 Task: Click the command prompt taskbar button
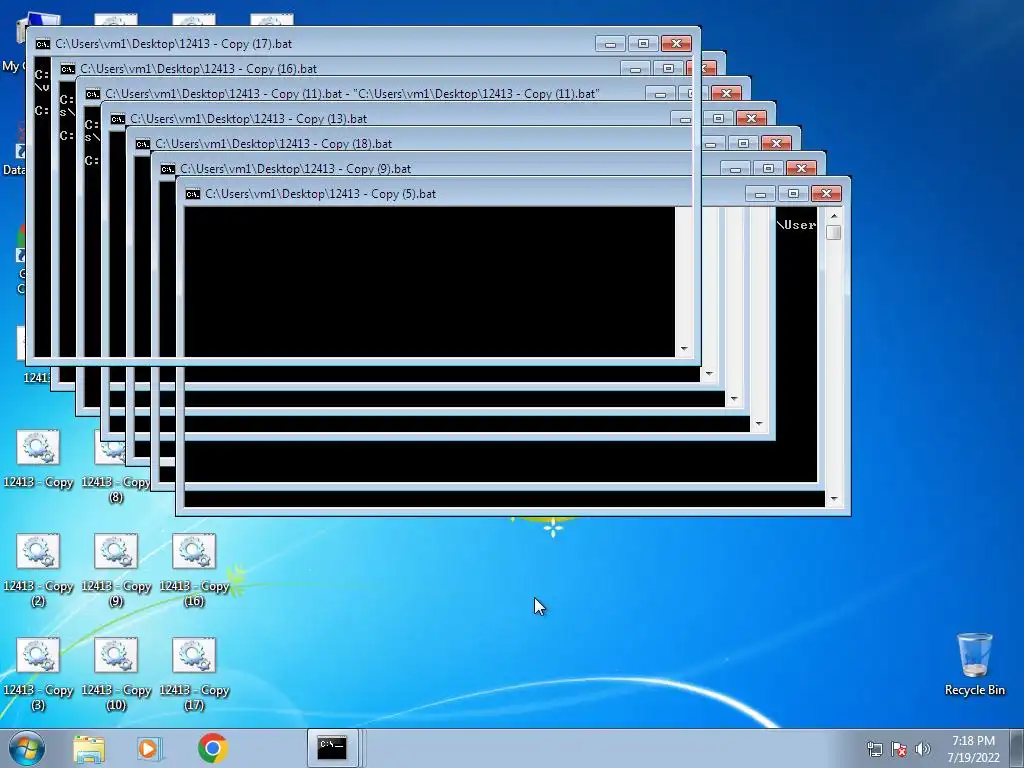click(x=332, y=748)
